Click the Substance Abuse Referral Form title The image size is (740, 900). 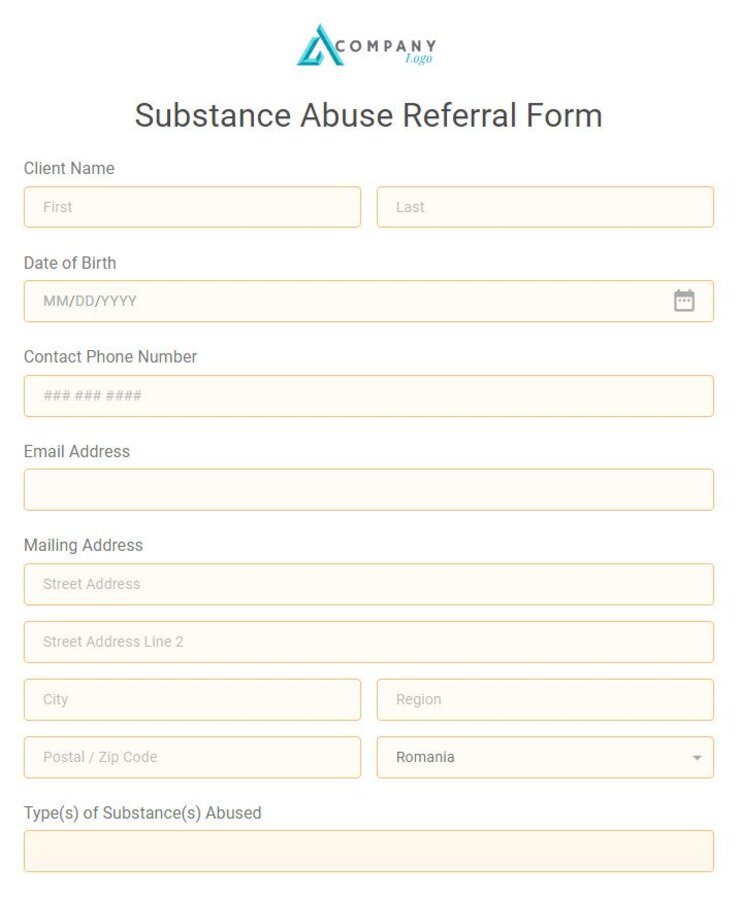tap(369, 116)
